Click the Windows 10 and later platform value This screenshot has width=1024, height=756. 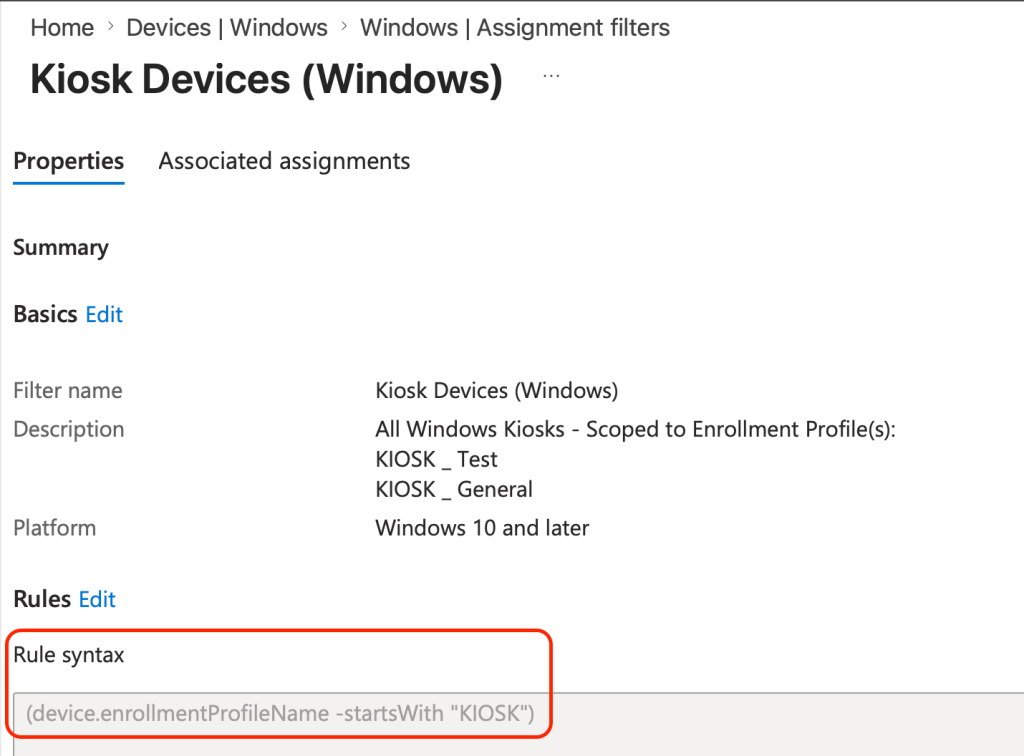point(482,527)
